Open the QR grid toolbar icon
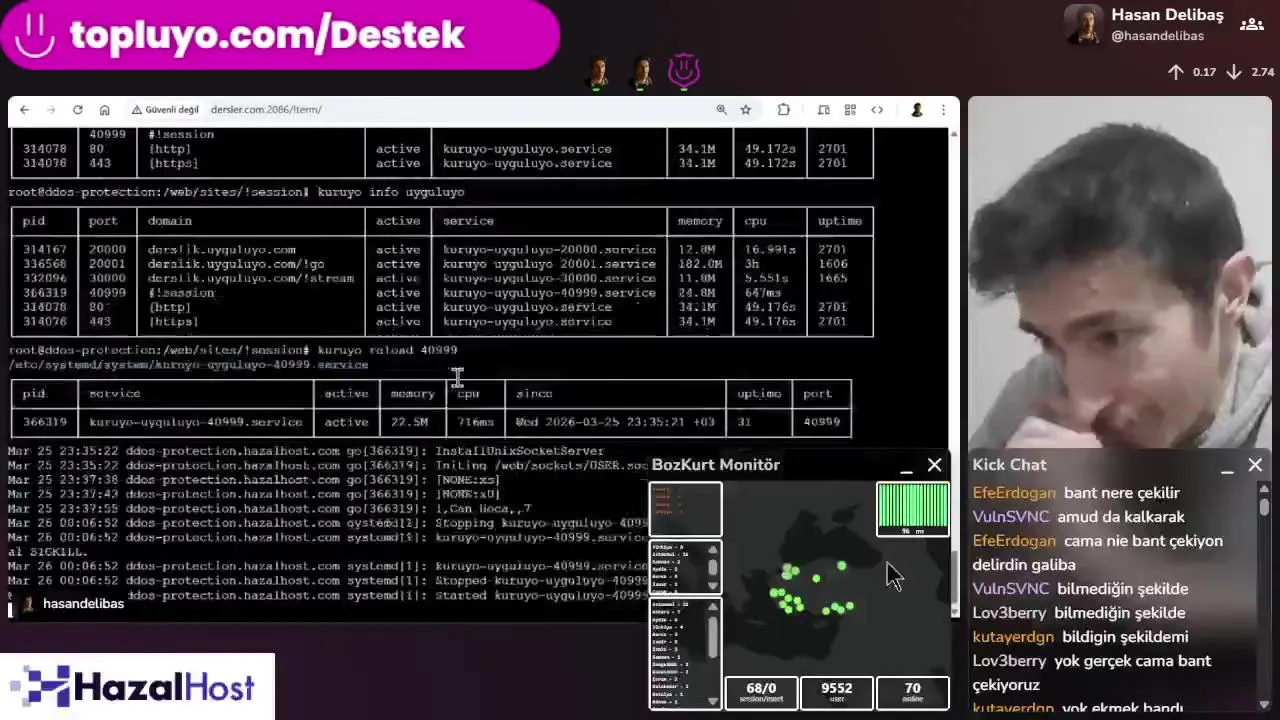Image resolution: width=1280 pixels, height=720 pixels. 850,110
